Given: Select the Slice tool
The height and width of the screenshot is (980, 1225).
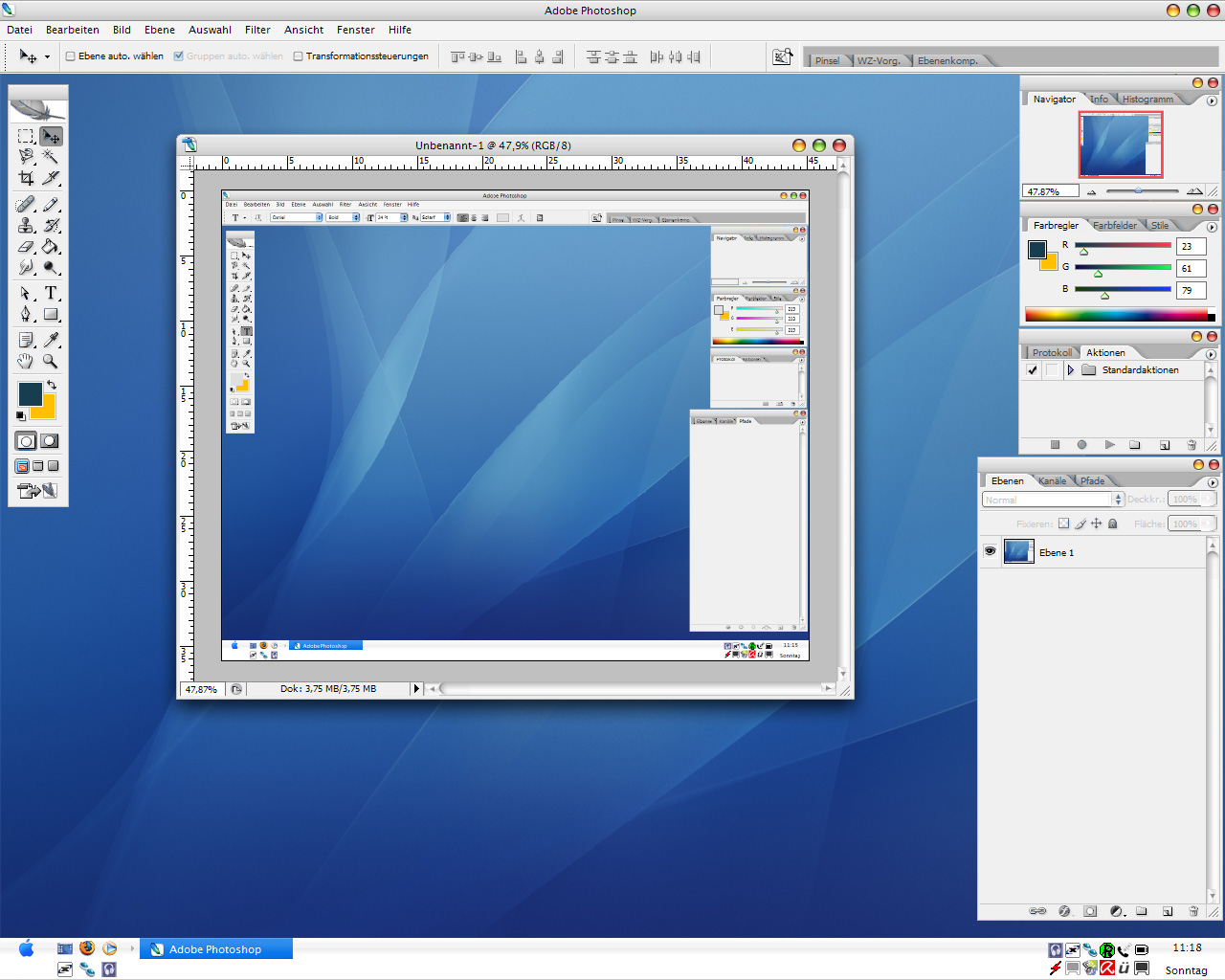Looking at the screenshot, I should click(x=51, y=178).
